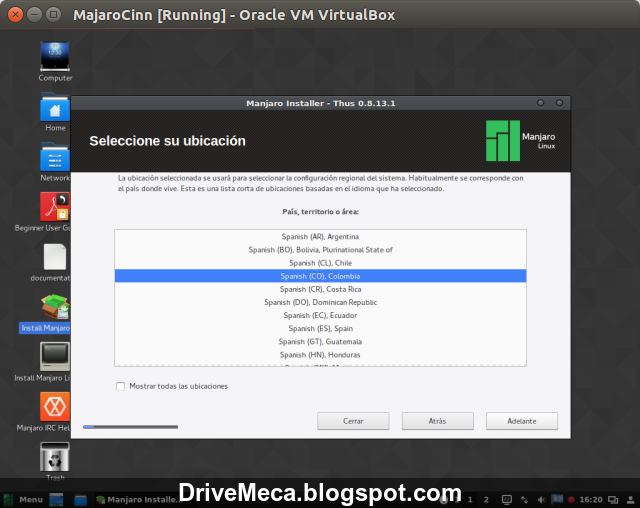The width and height of the screenshot is (640, 508).
Task: Open the user account tray icon
Action: (x=630, y=499)
